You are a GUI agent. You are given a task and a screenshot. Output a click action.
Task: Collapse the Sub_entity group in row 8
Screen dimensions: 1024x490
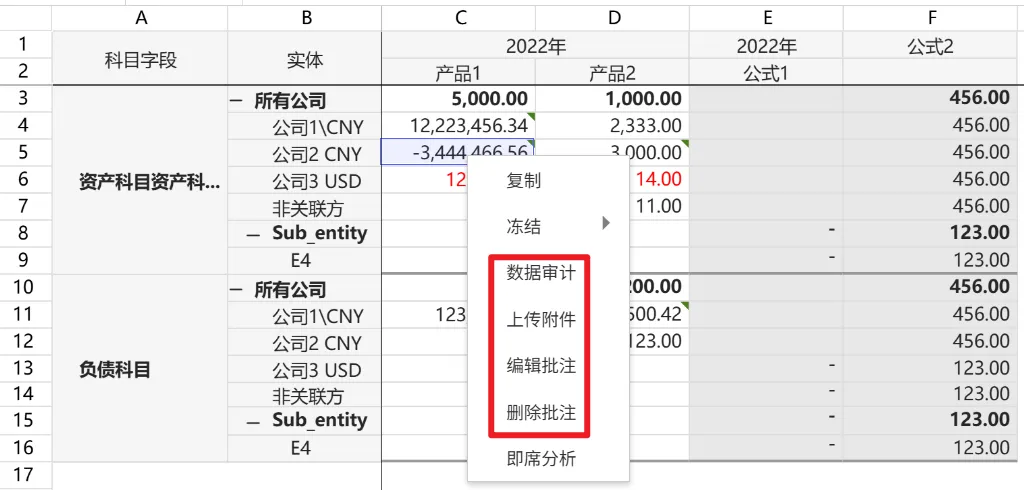[x=254, y=233]
